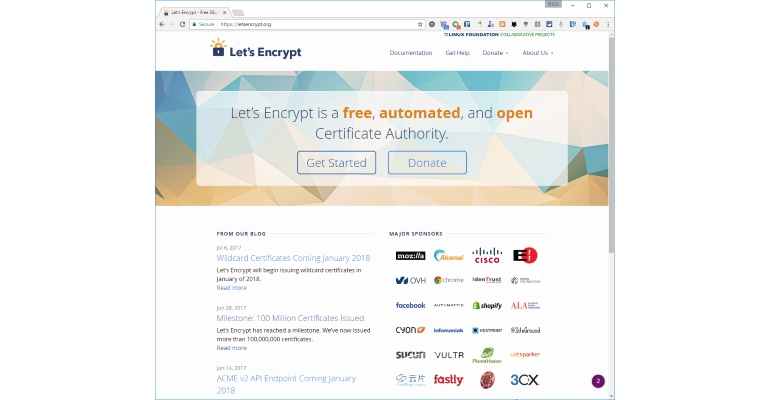Open the Chrome sponsor logo

pyautogui.click(x=448, y=280)
